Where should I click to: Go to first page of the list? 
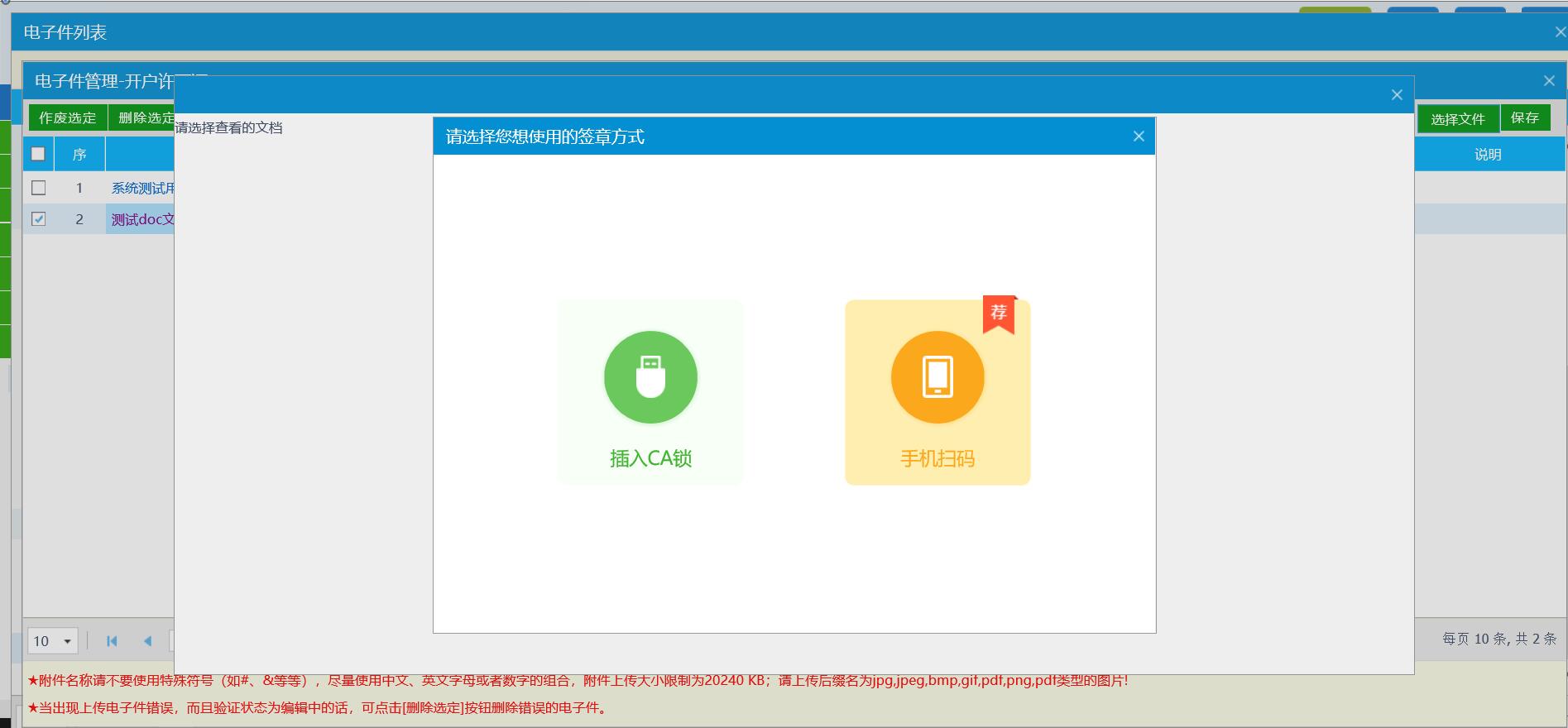point(112,641)
